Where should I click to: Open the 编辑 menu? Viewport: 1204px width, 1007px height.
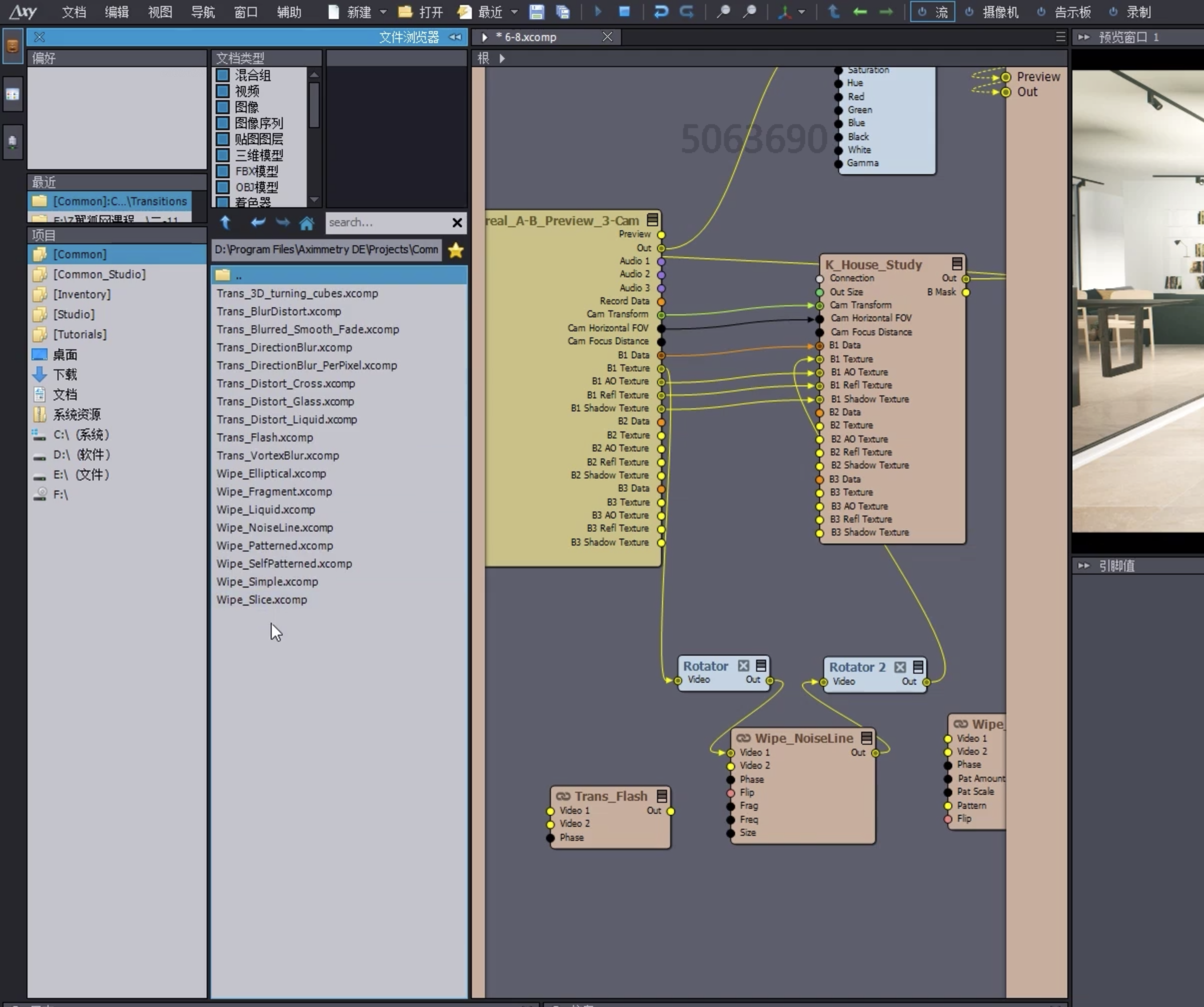(x=117, y=12)
